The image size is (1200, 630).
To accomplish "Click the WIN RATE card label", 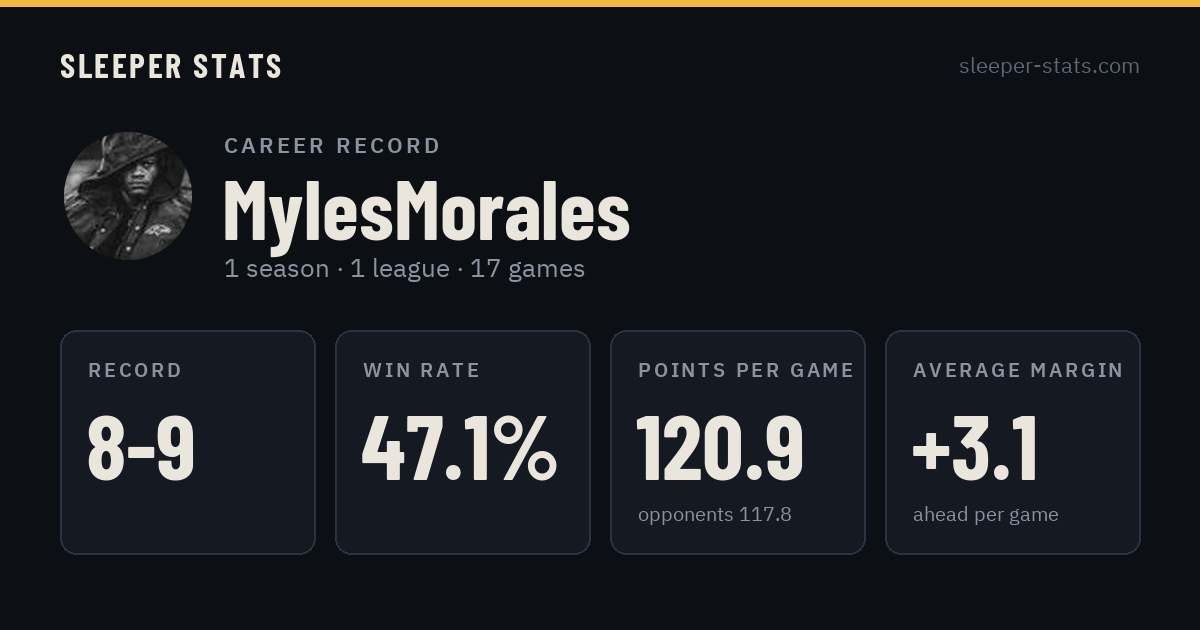I will click(422, 371).
